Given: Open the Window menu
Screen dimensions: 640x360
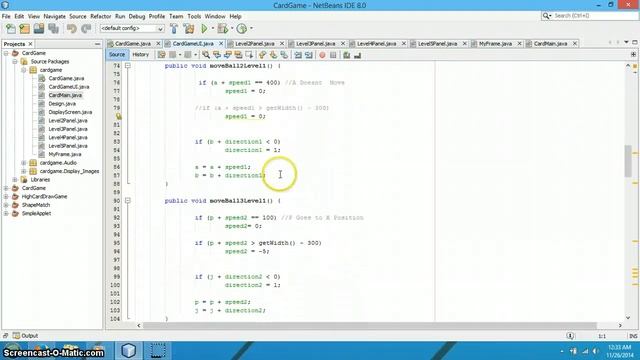Looking at the screenshot, I should pyautogui.click(x=215, y=16).
